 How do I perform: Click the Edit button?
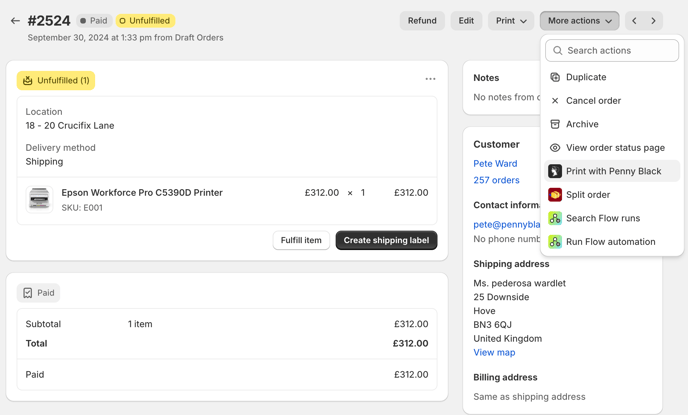click(466, 21)
